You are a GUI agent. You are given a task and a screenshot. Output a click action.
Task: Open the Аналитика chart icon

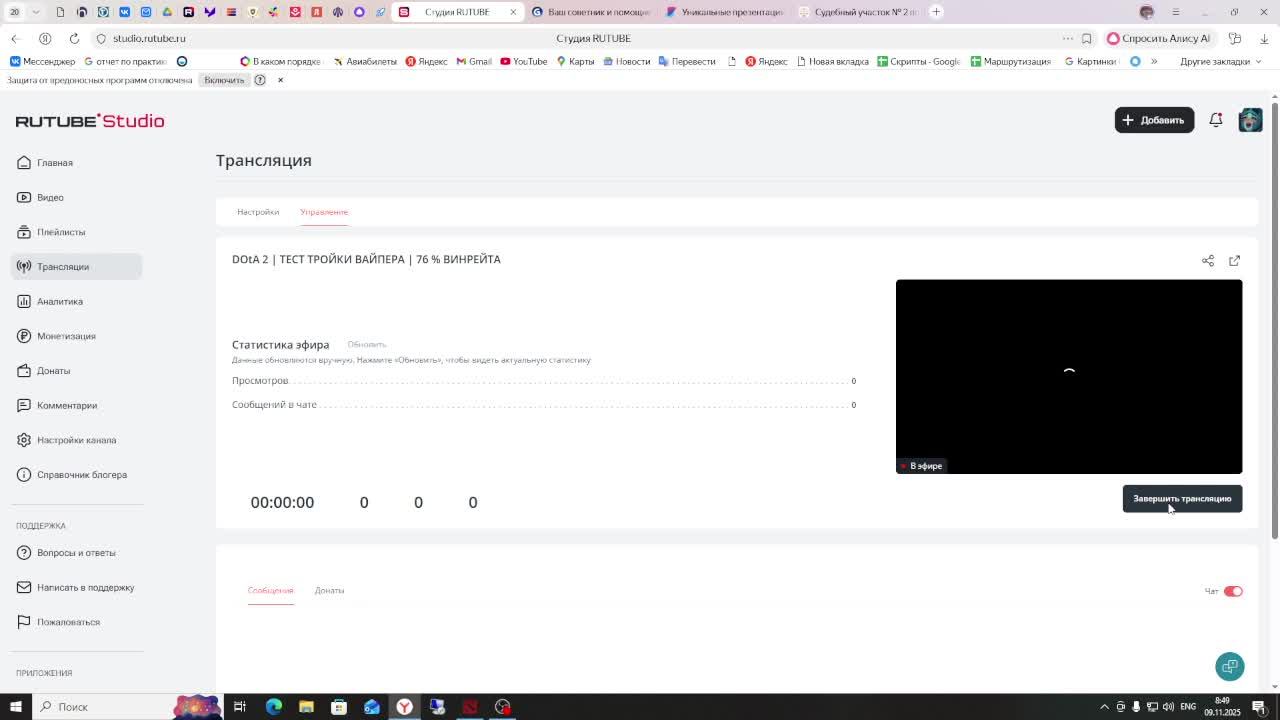[x=24, y=301]
